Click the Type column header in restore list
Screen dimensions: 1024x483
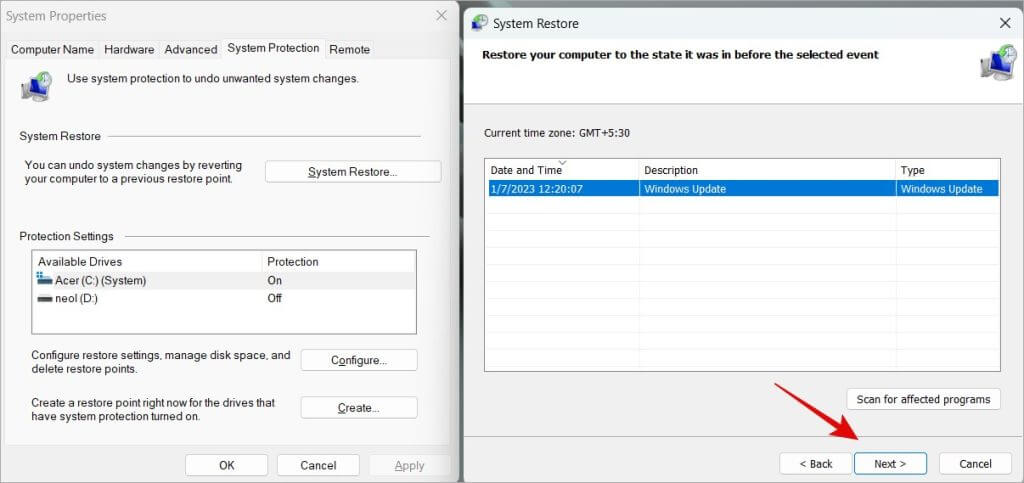pos(948,170)
